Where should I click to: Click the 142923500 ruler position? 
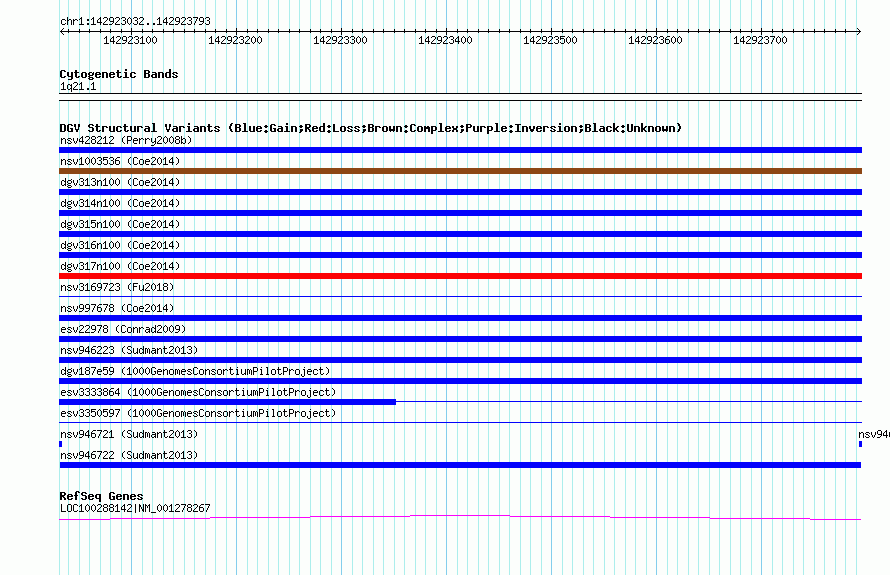click(x=551, y=40)
